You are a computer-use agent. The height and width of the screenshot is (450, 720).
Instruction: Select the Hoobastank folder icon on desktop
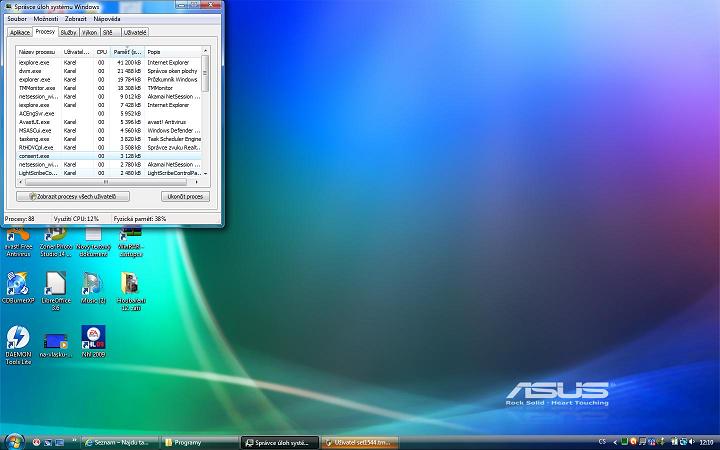pos(130,291)
